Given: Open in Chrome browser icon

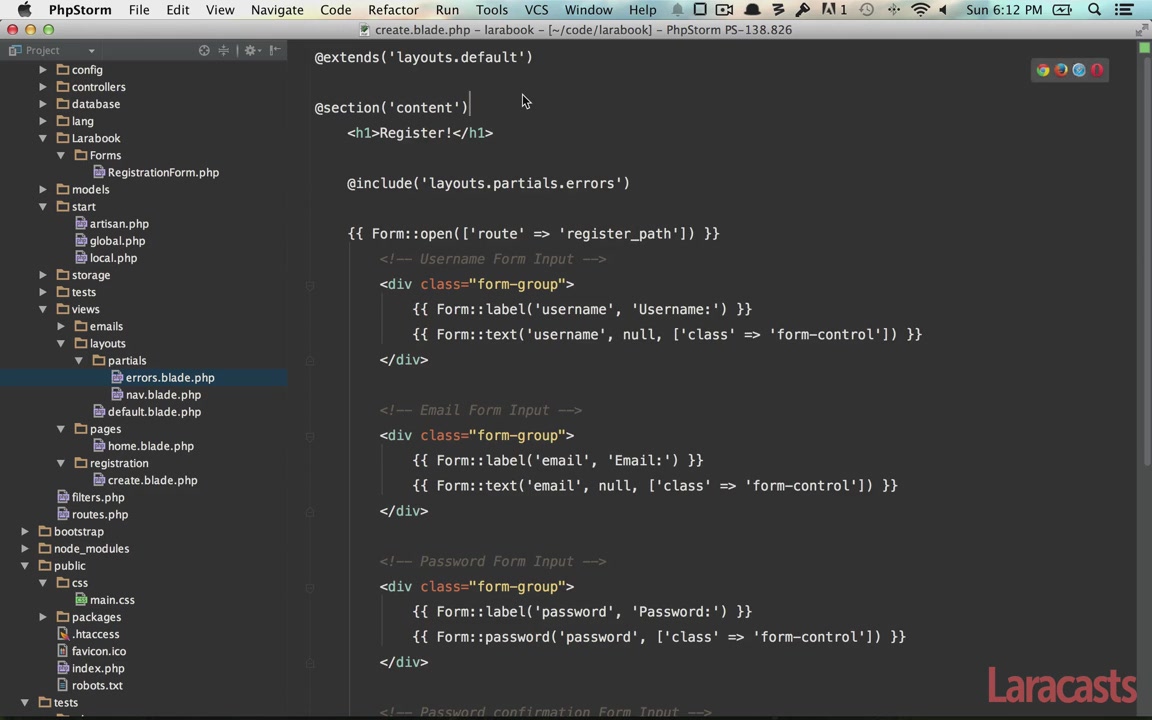Looking at the screenshot, I should 1043,71.
